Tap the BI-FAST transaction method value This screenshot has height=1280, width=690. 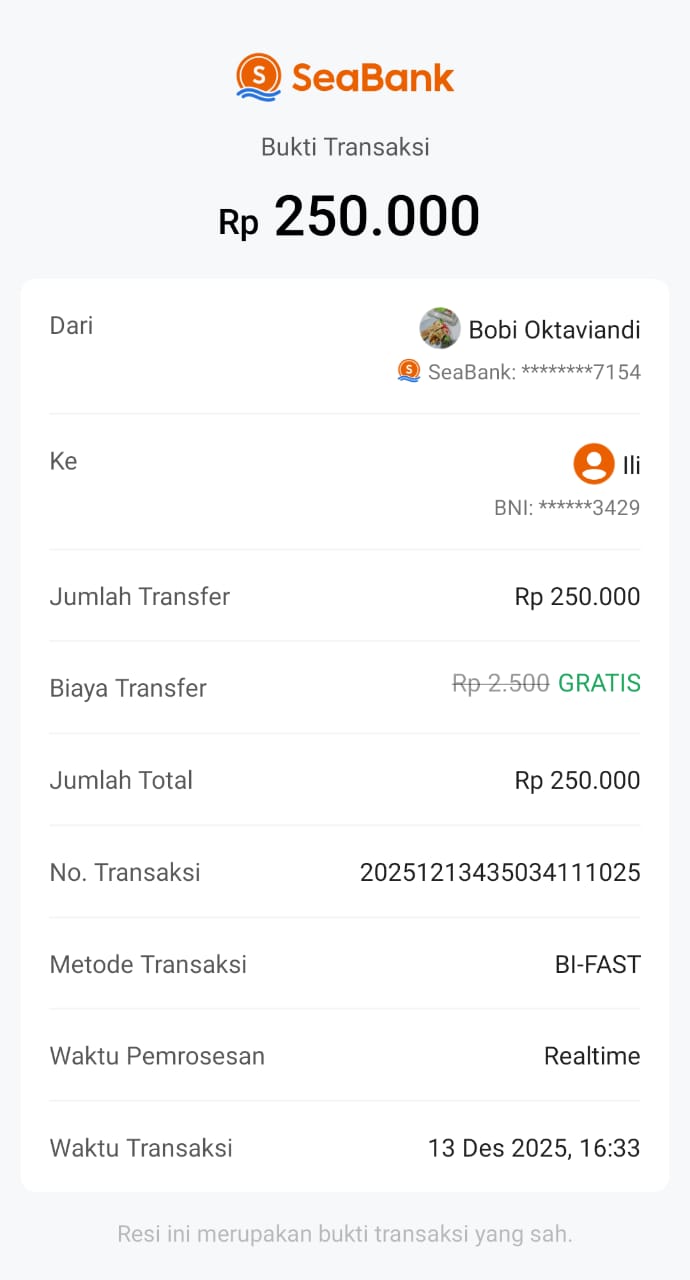pos(597,965)
